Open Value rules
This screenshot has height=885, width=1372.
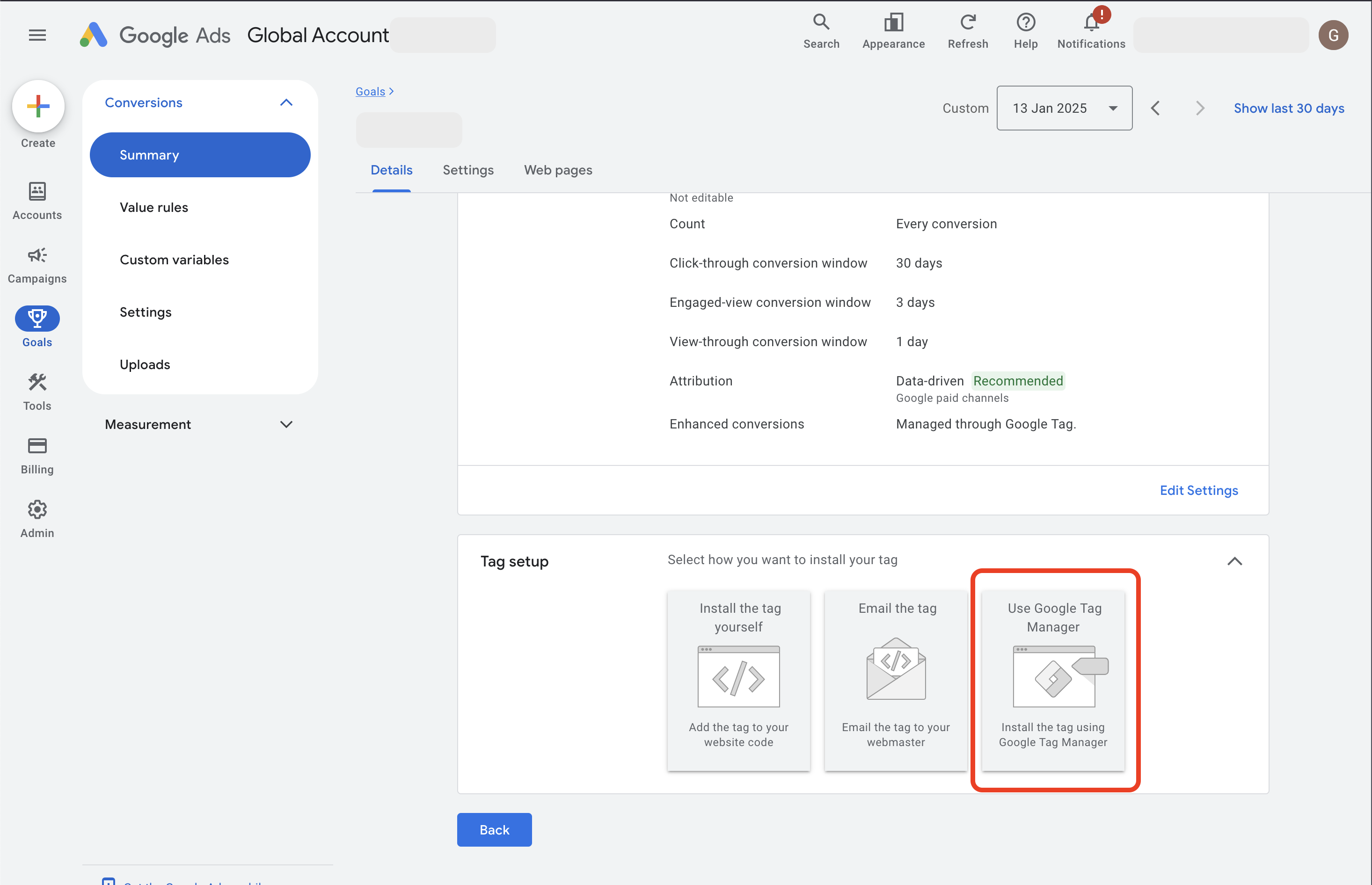(154, 207)
